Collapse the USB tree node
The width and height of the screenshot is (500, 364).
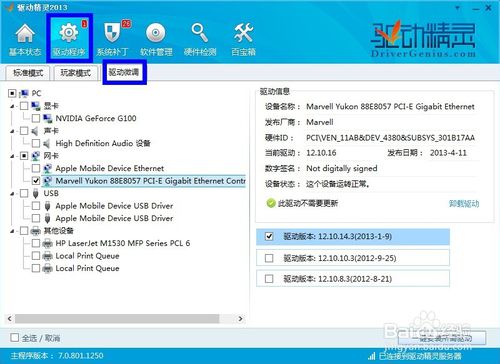coord(12,194)
